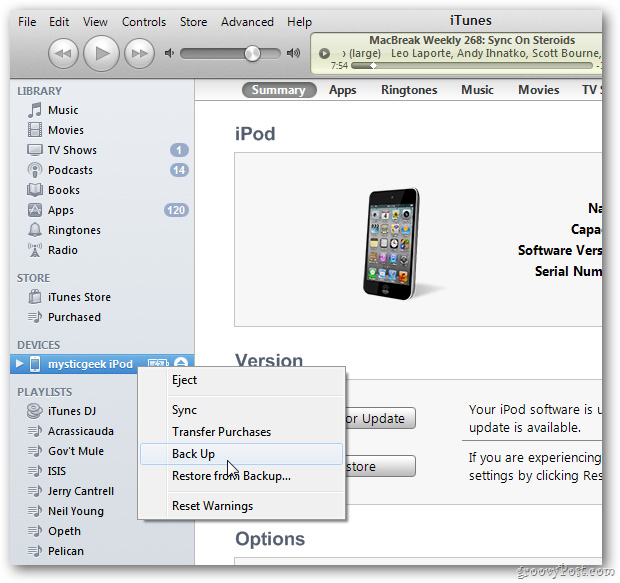Click the mysticgeek iPod device icon

pyautogui.click(x=35, y=364)
